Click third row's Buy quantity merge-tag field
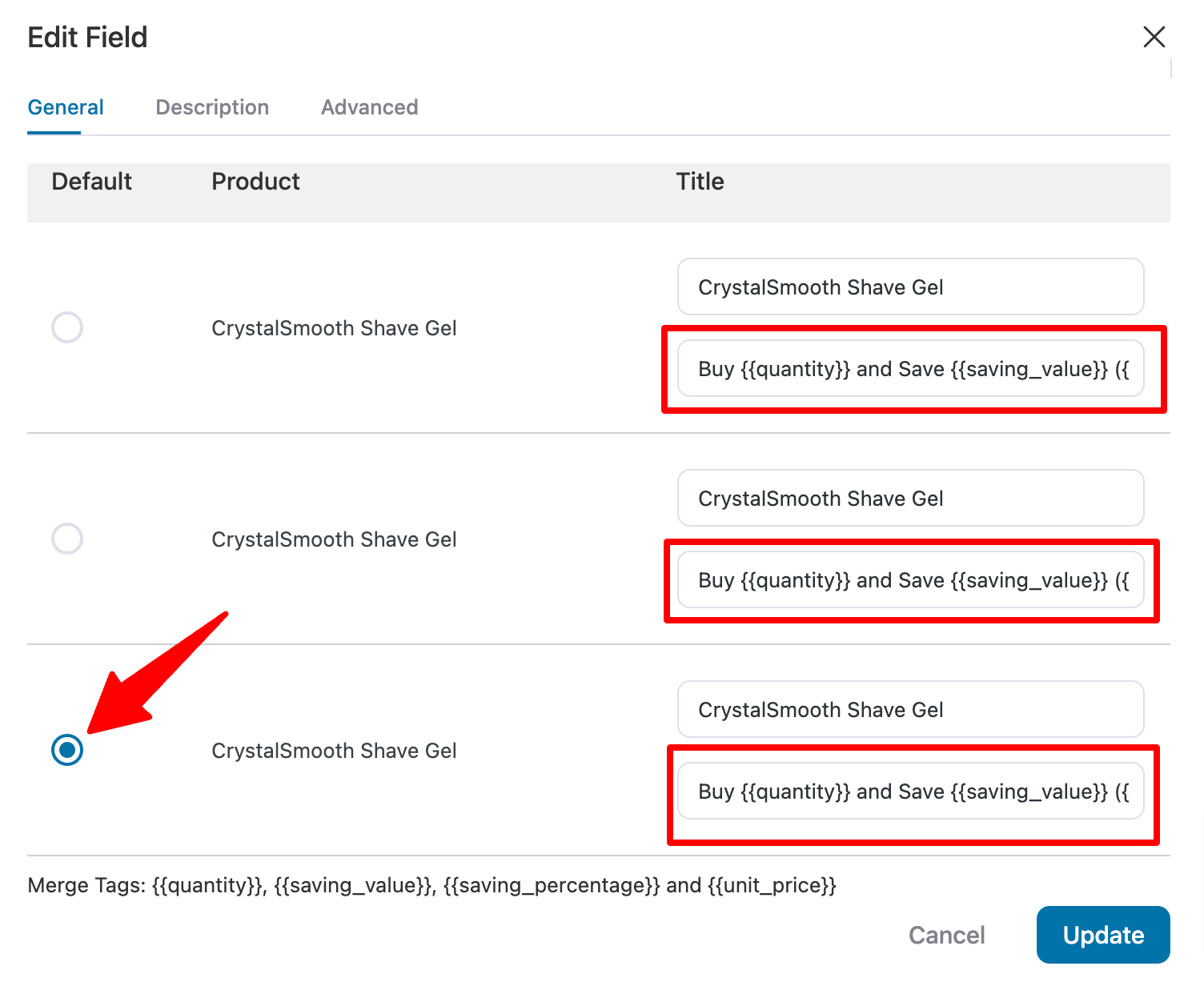1204x994 pixels. (x=910, y=792)
